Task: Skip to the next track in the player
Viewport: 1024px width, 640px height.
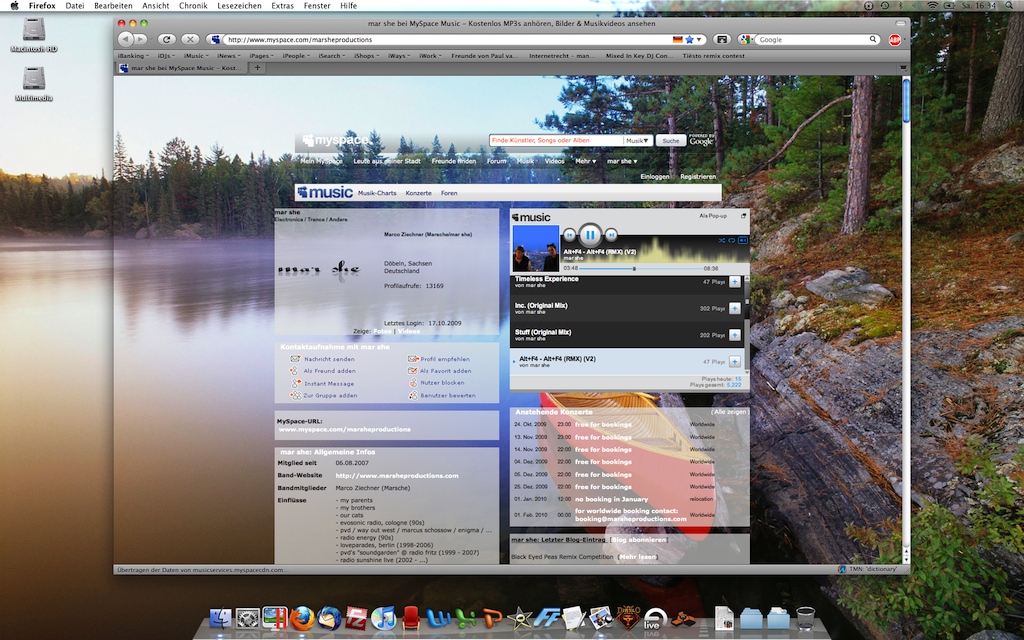Action: [x=611, y=235]
